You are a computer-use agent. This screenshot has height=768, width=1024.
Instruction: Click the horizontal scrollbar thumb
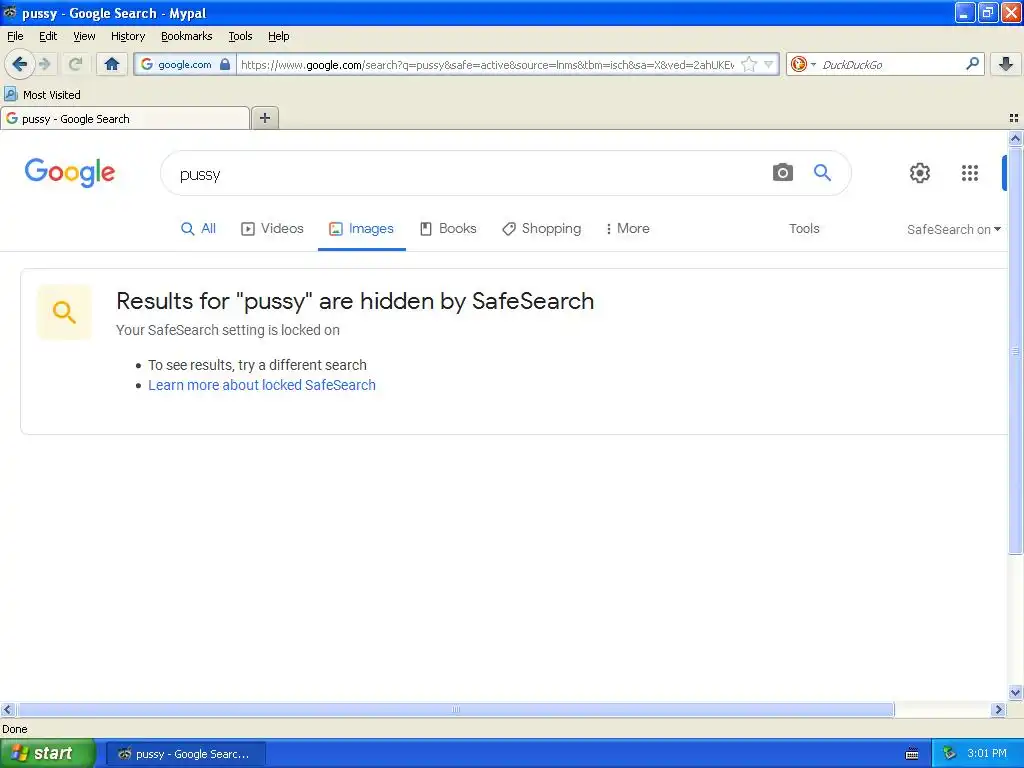click(x=455, y=709)
